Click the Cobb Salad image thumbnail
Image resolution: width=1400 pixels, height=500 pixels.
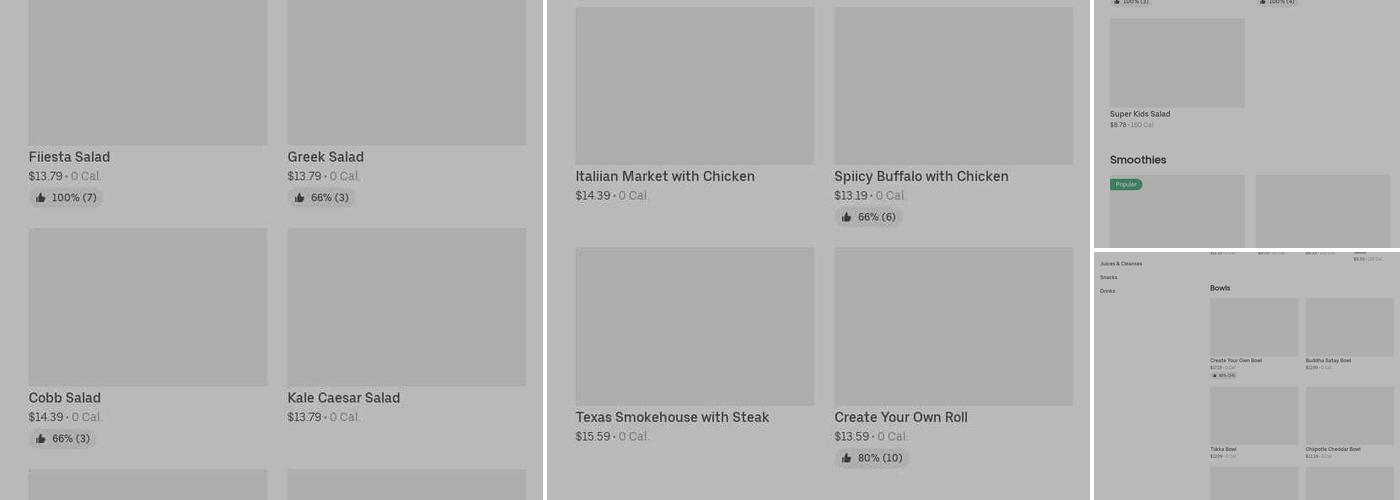point(148,307)
